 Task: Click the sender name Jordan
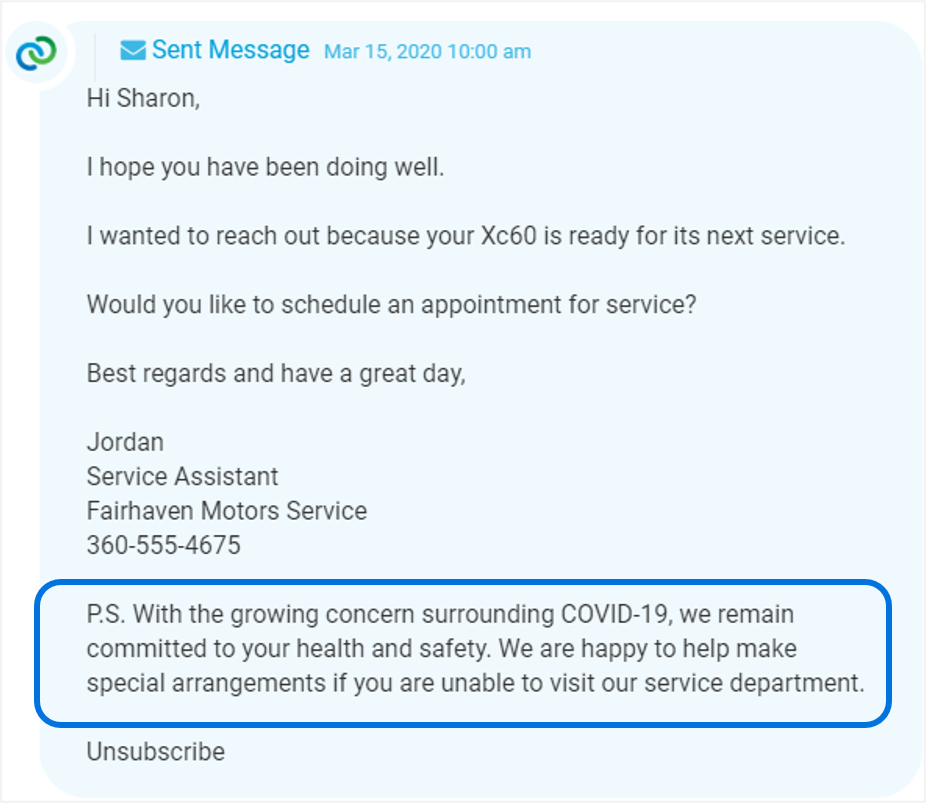125,442
